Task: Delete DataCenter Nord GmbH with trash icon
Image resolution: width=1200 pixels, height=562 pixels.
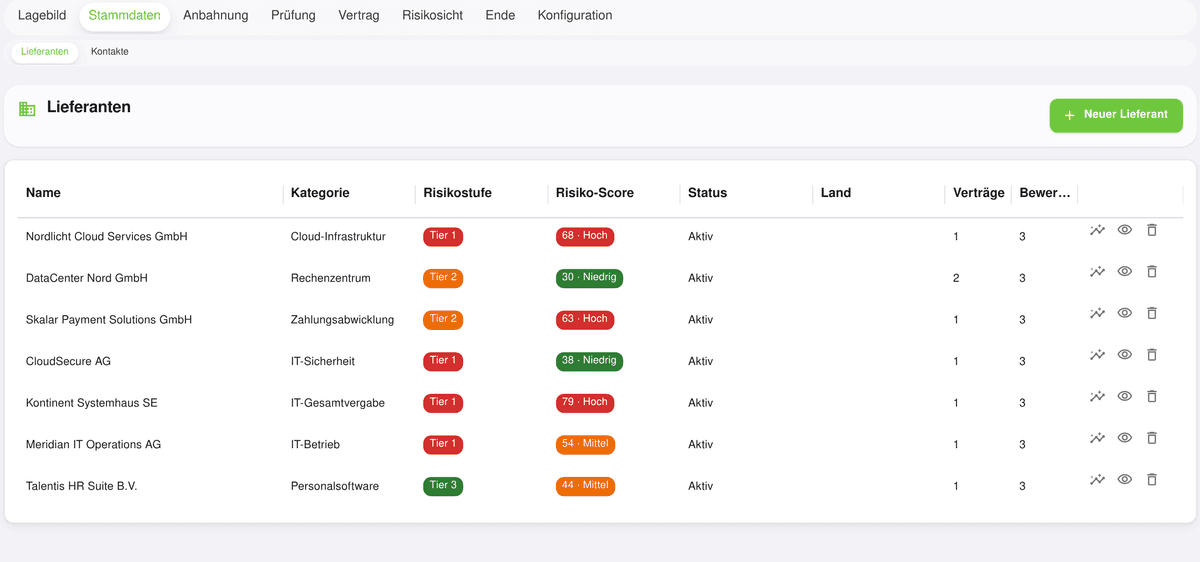Action: 1151,271
